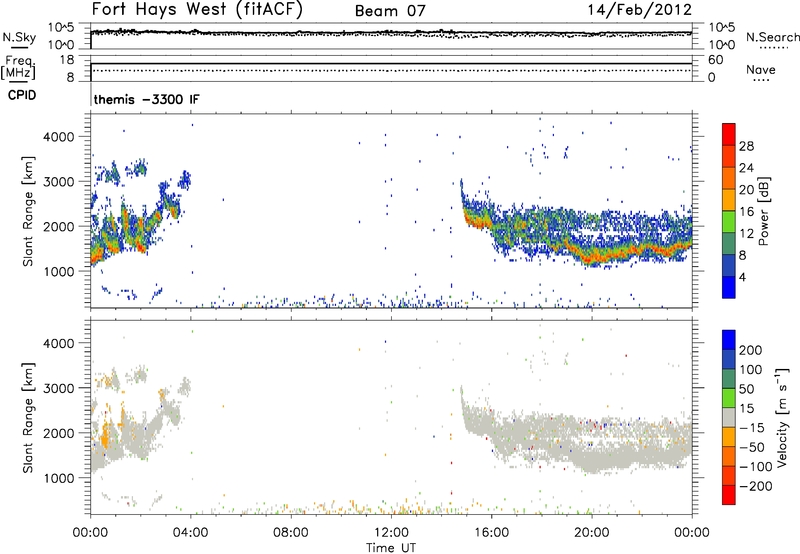Click the gray zero-velocity segment of the velocity colorbar
The width and height of the screenshot is (800, 554).
[729, 417]
